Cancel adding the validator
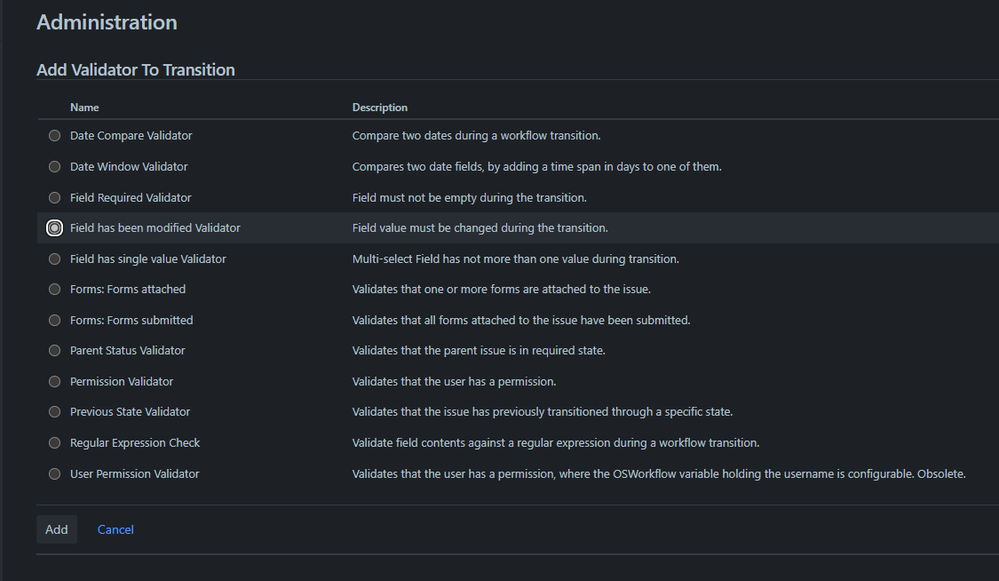The height and width of the screenshot is (581, 999). [x=115, y=529]
